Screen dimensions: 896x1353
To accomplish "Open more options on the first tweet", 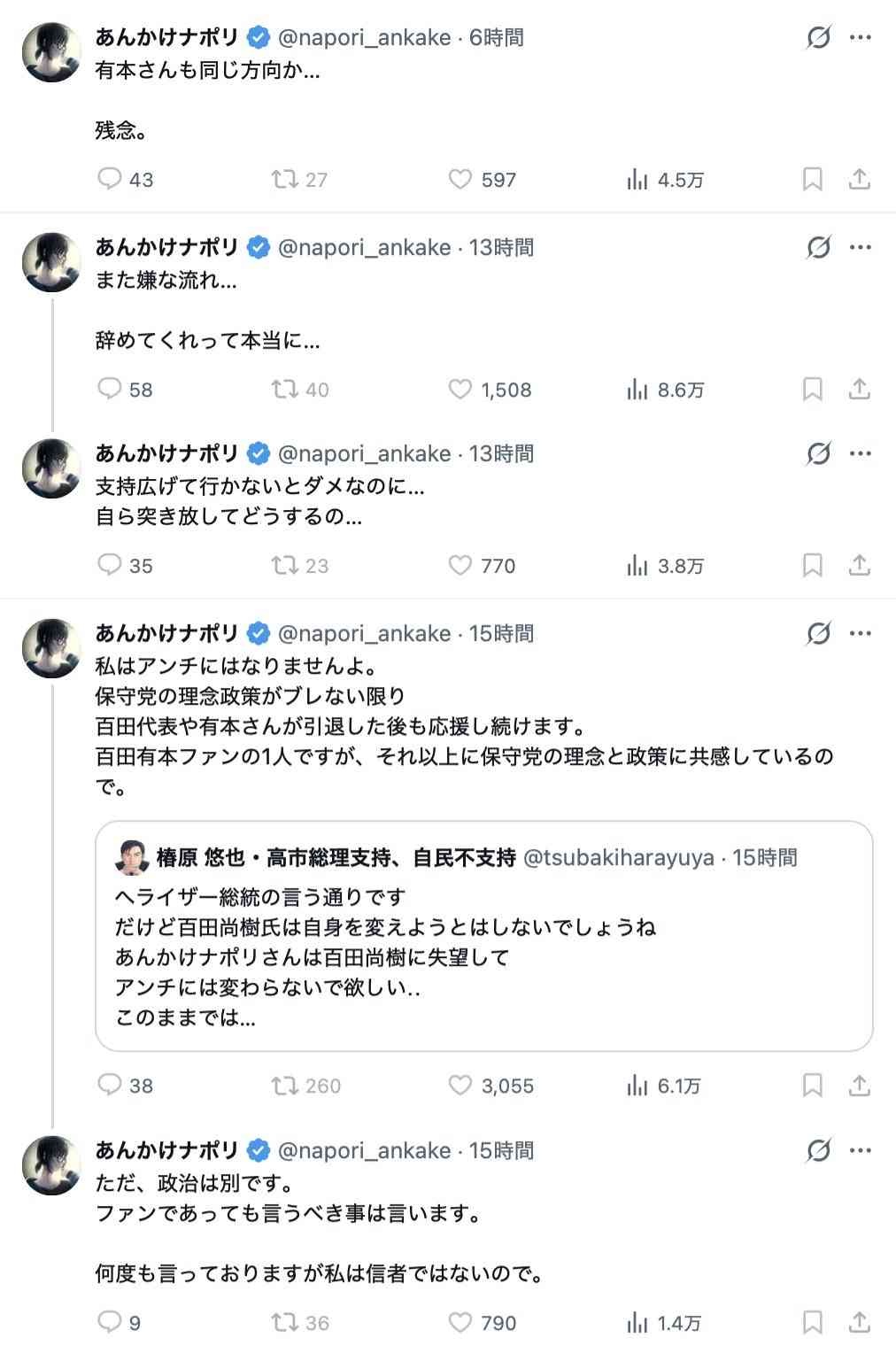I will click(x=860, y=38).
